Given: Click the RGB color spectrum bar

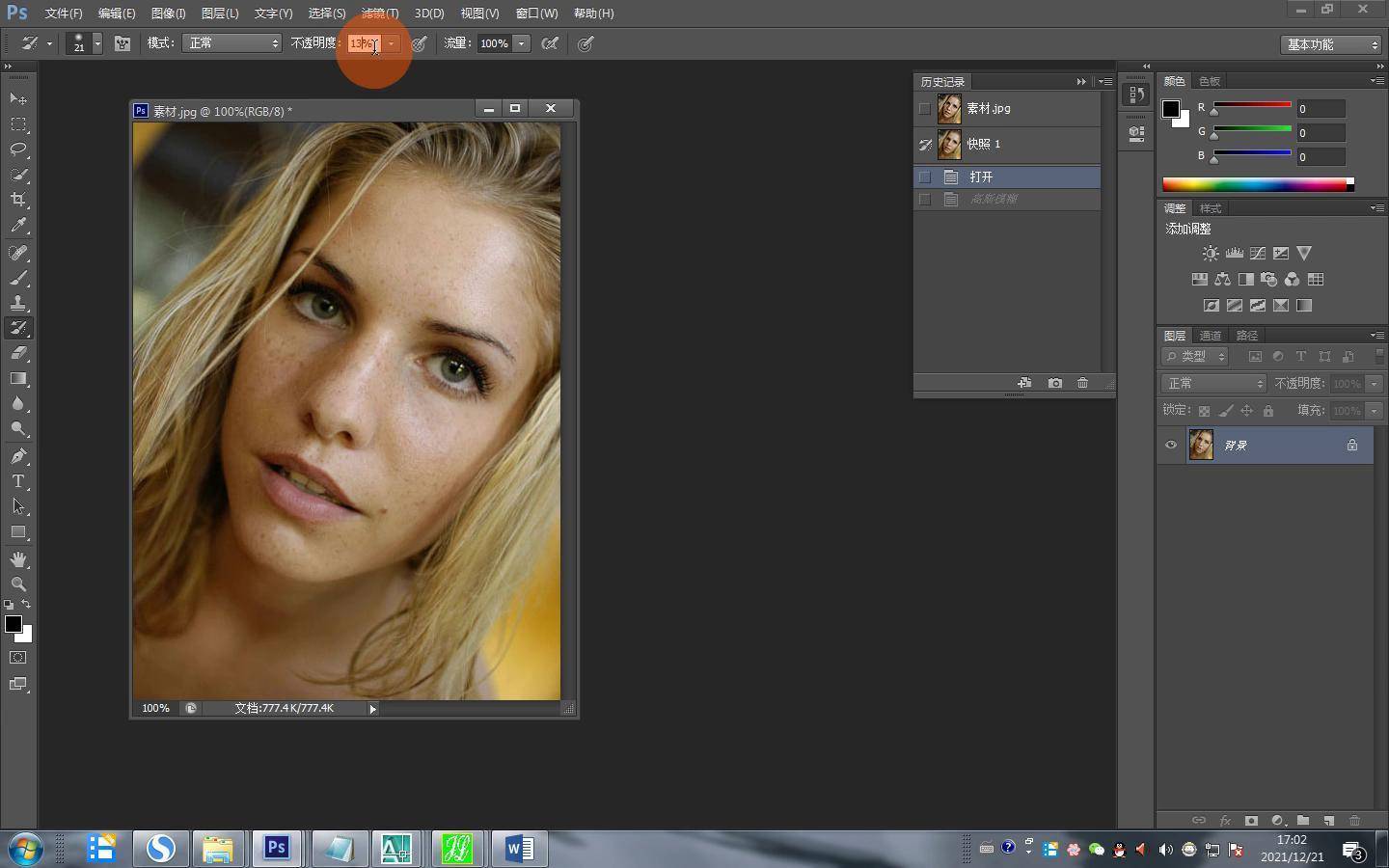Looking at the screenshot, I should (x=1254, y=184).
